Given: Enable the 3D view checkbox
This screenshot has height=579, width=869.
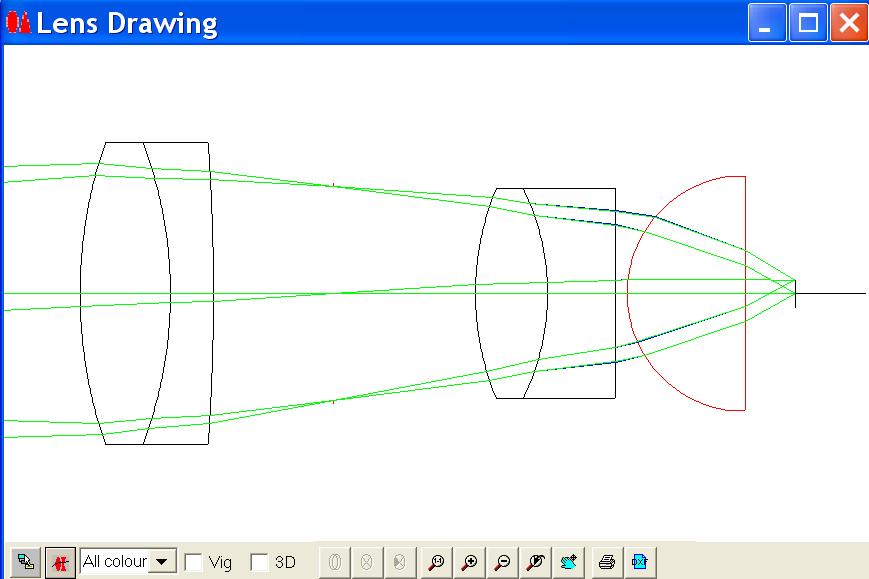Looking at the screenshot, I should 259,562.
